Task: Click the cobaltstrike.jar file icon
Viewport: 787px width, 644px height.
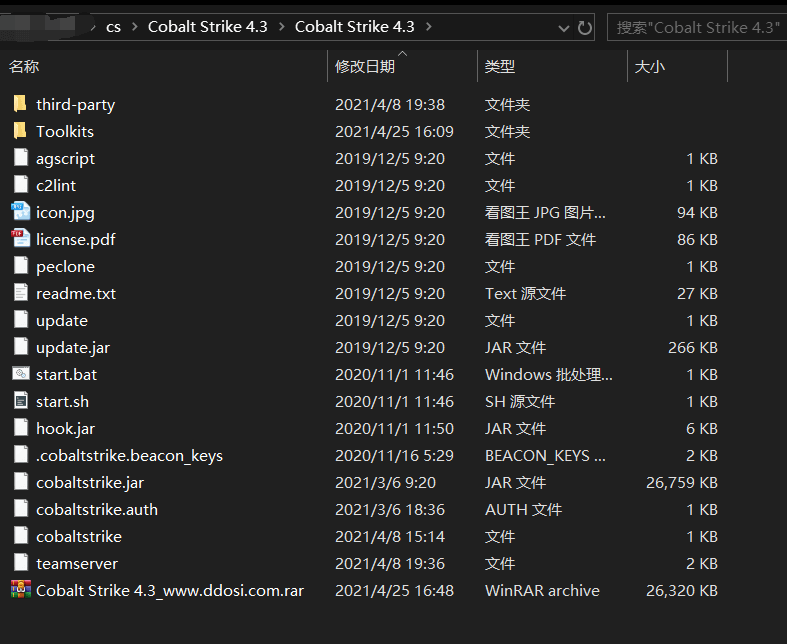Action: [21, 482]
